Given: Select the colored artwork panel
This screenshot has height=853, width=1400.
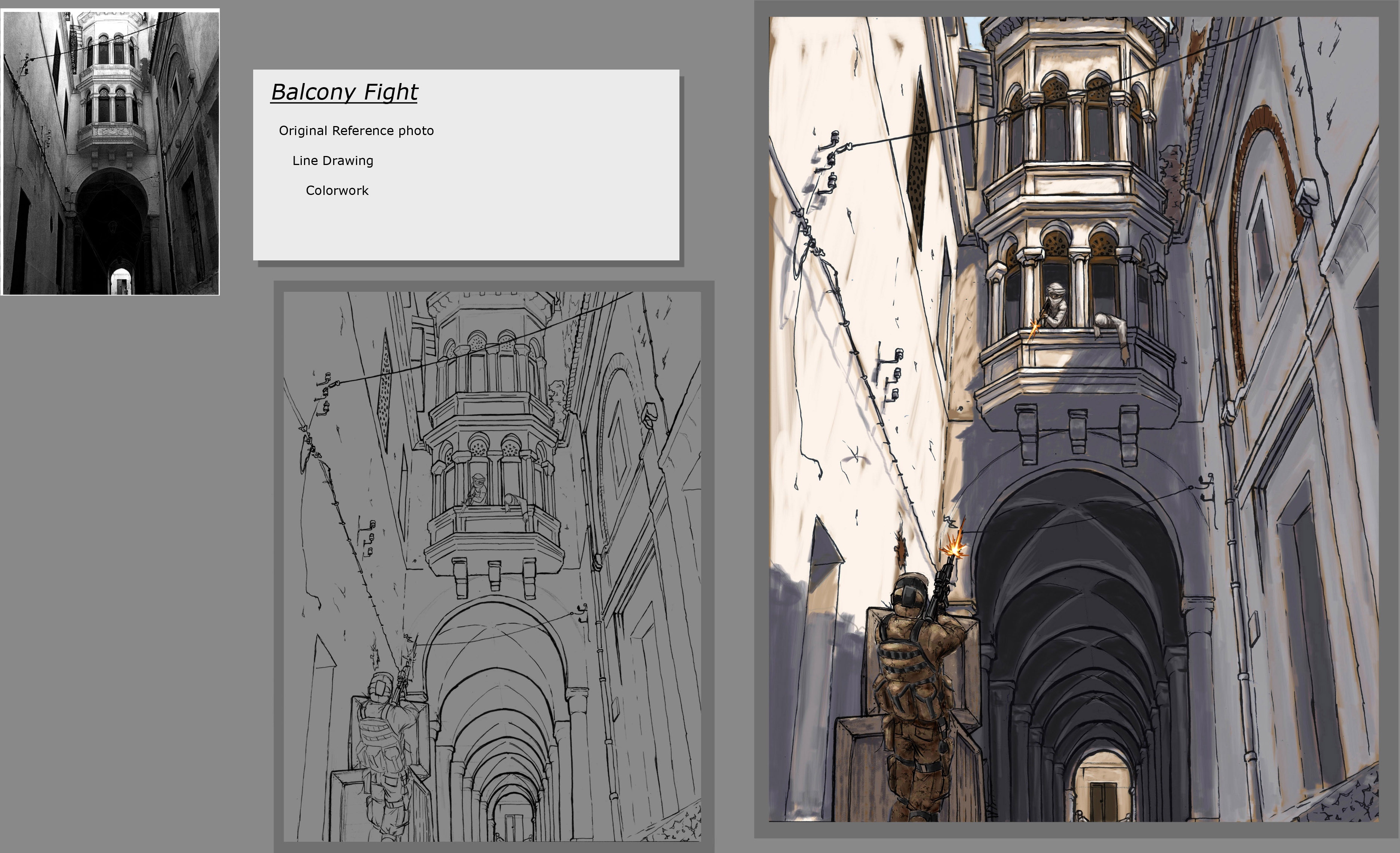Looking at the screenshot, I should (x=1074, y=419).
